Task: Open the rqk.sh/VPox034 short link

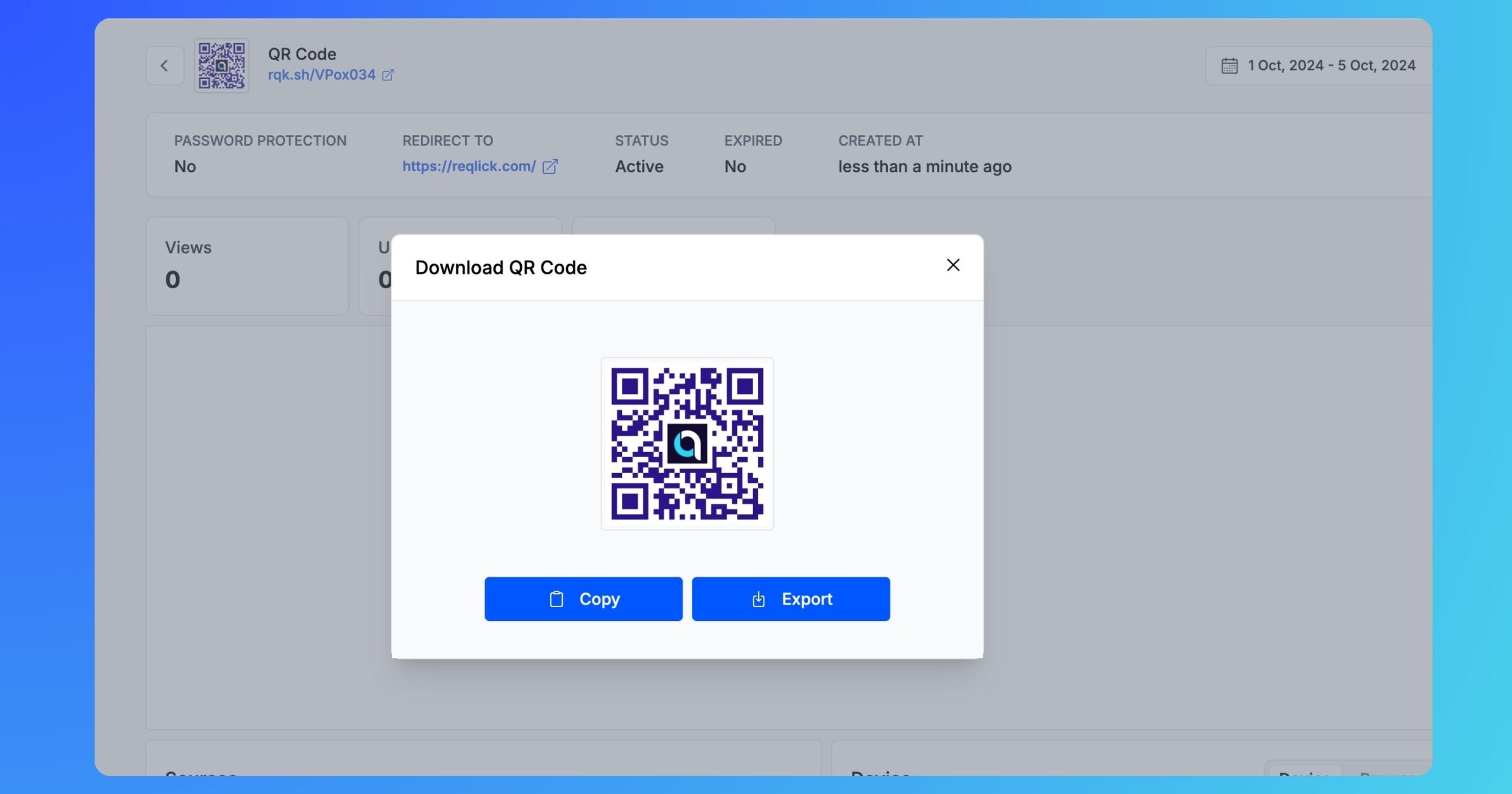Action: pos(321,75)
